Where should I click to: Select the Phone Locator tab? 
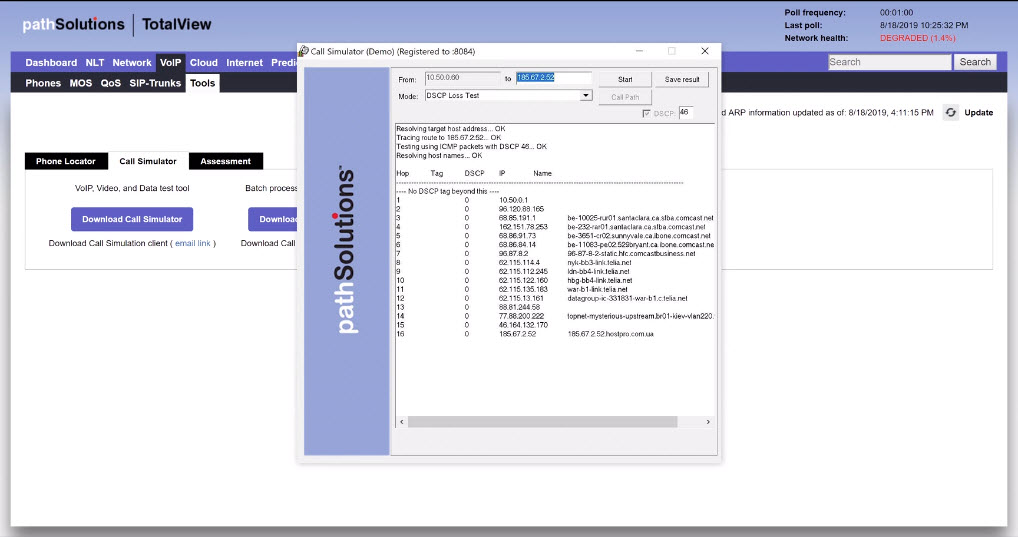click(x=66, y=161)
